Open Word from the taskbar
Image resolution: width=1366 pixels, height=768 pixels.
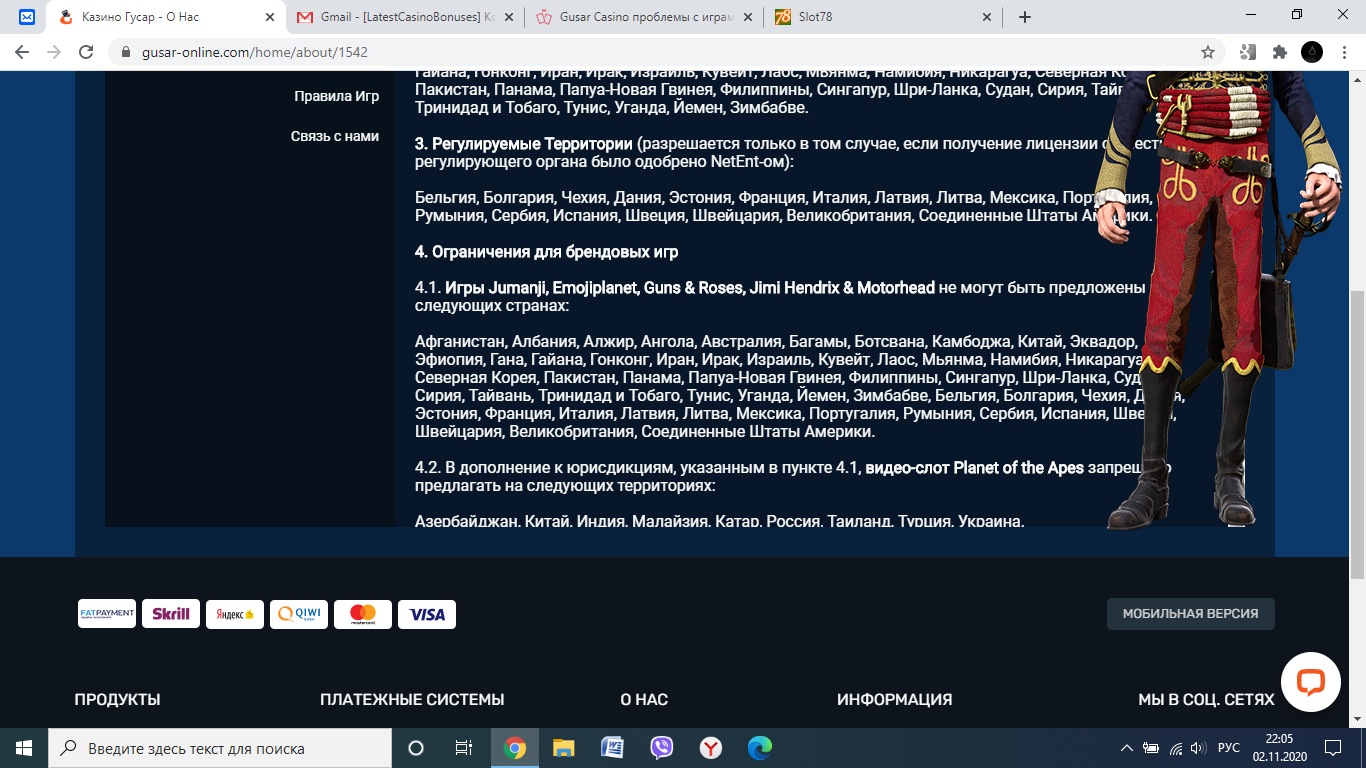click(x=613, y=748)
